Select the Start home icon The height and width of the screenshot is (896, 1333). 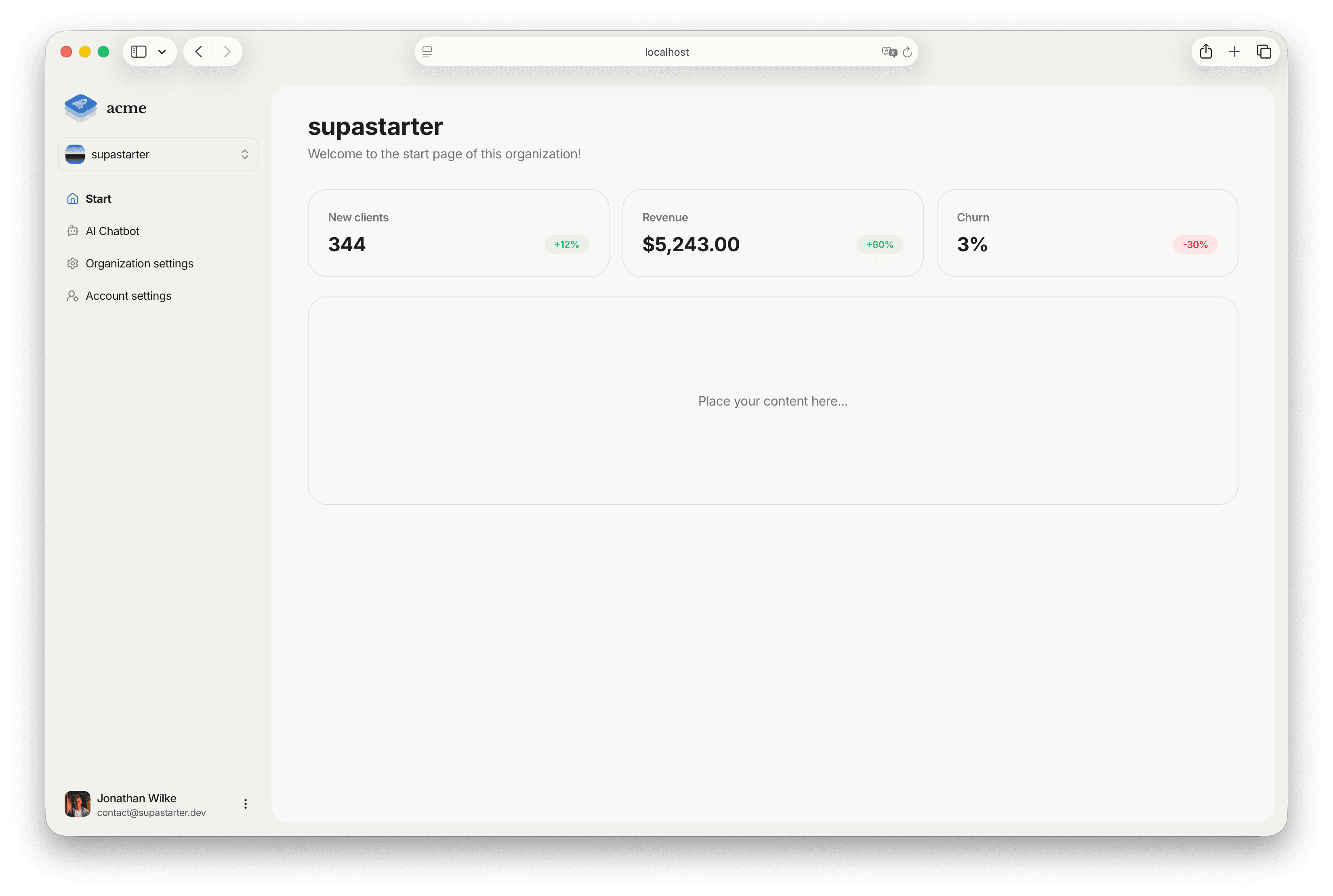(73, 198)
